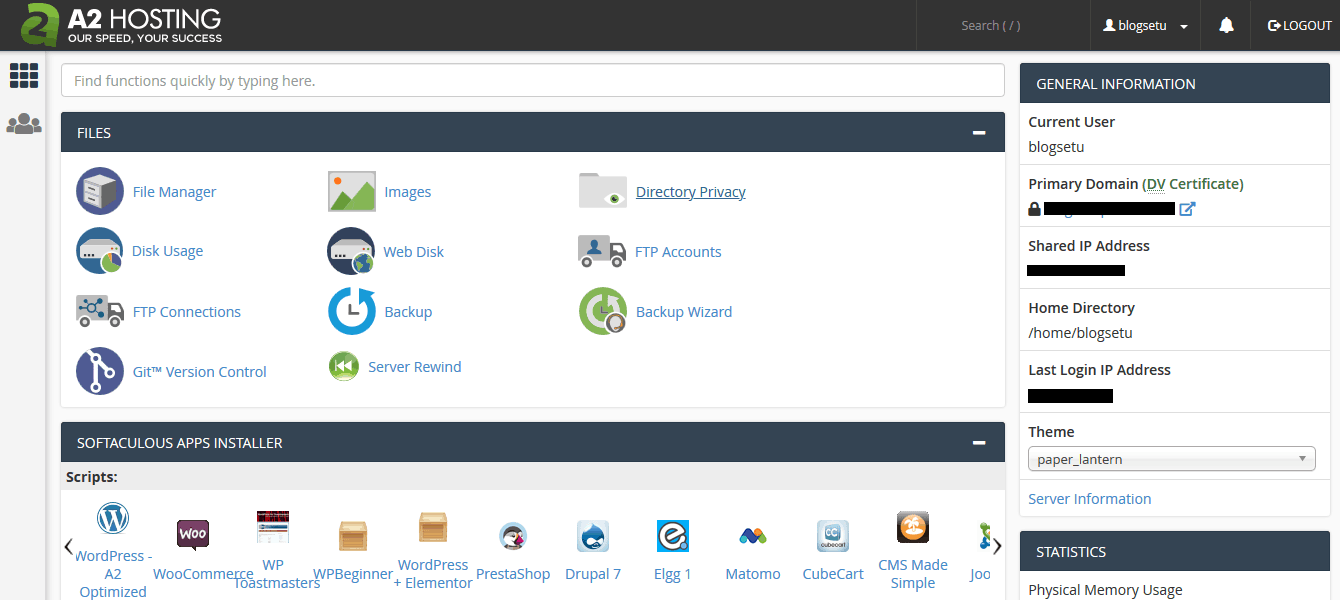Open the Directory Privacy folder icon
The width and height of the screenshot is (1340, 600).
(603, 190)
